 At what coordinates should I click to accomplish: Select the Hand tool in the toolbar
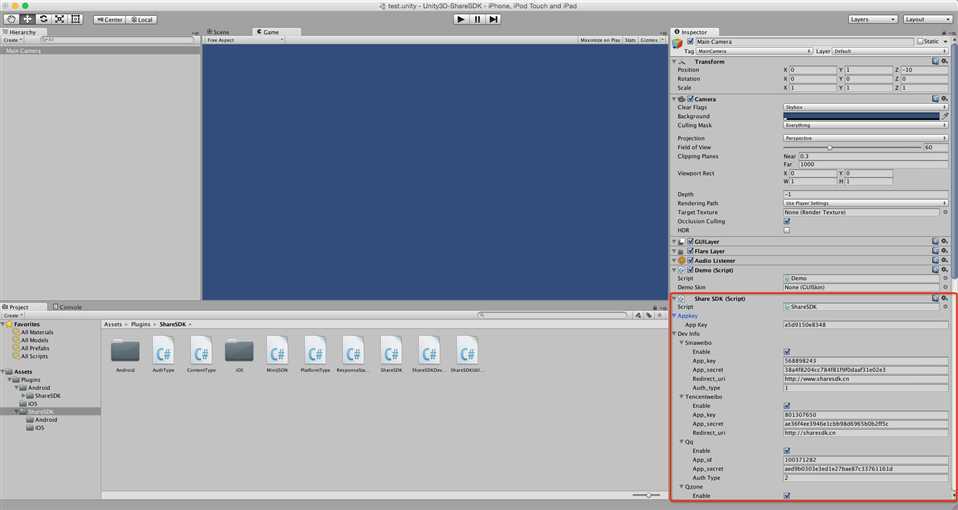point(11,20)
